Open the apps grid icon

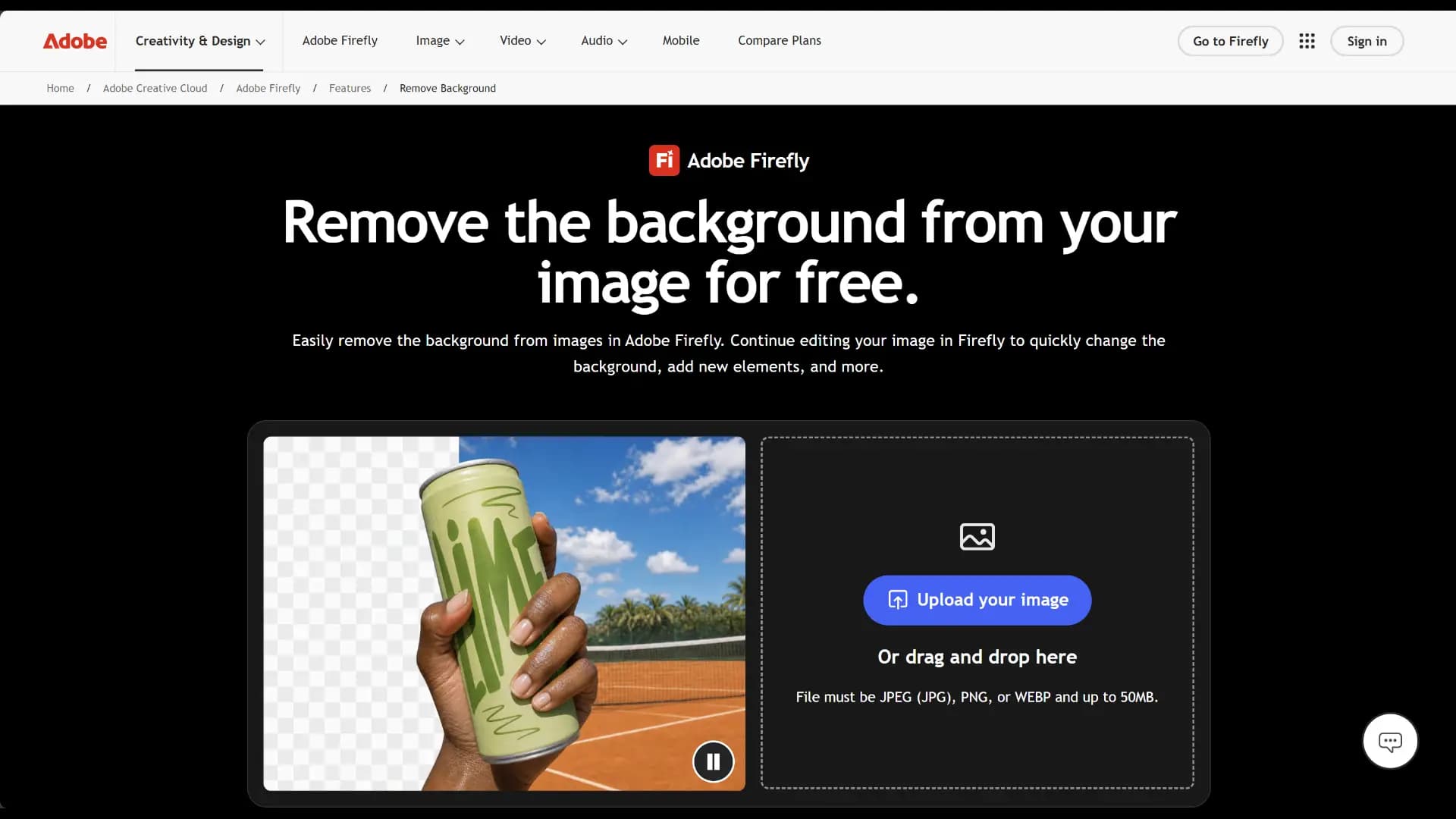(1307, 41)
